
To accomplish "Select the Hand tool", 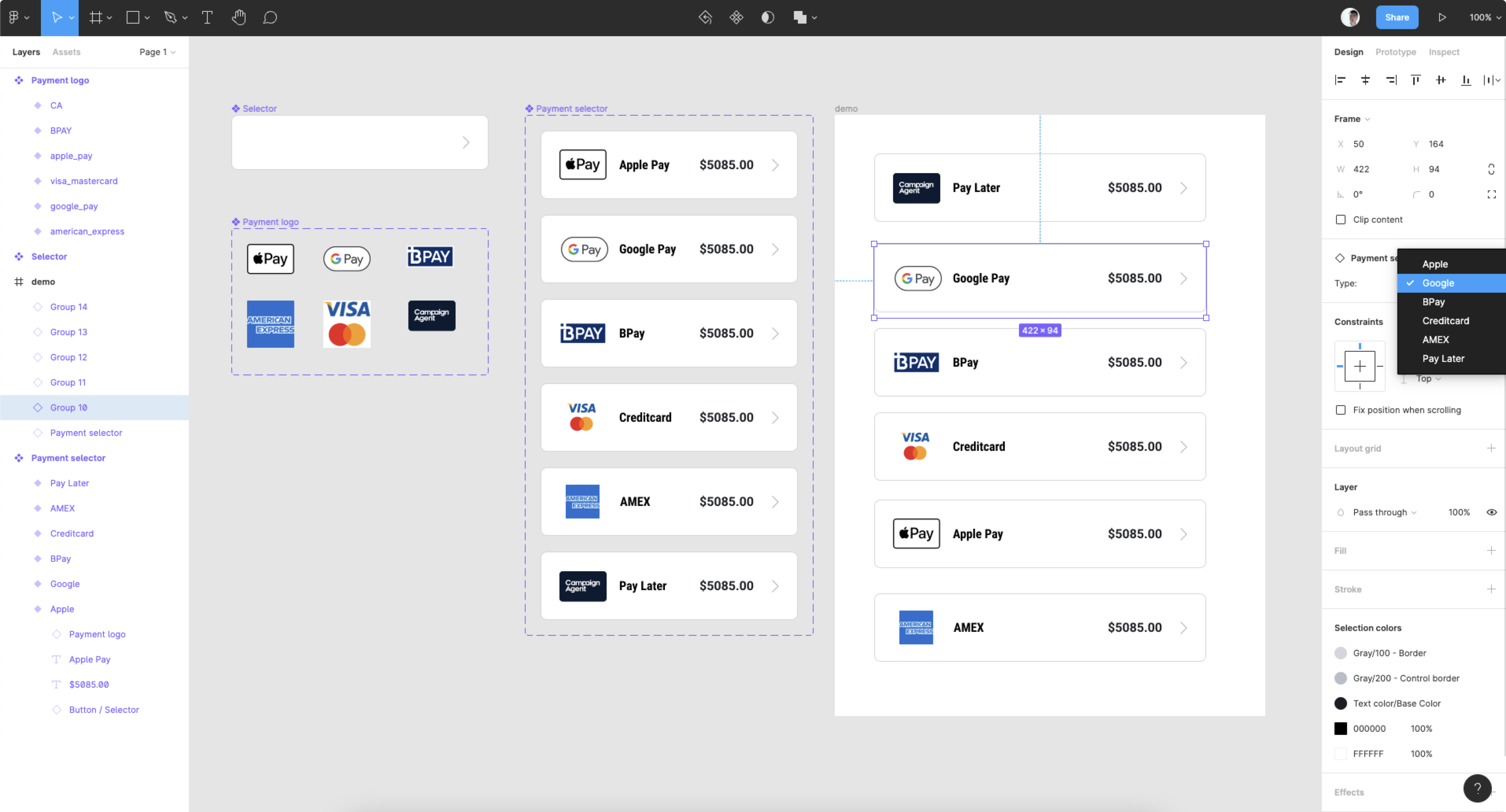I will point(238,18).
